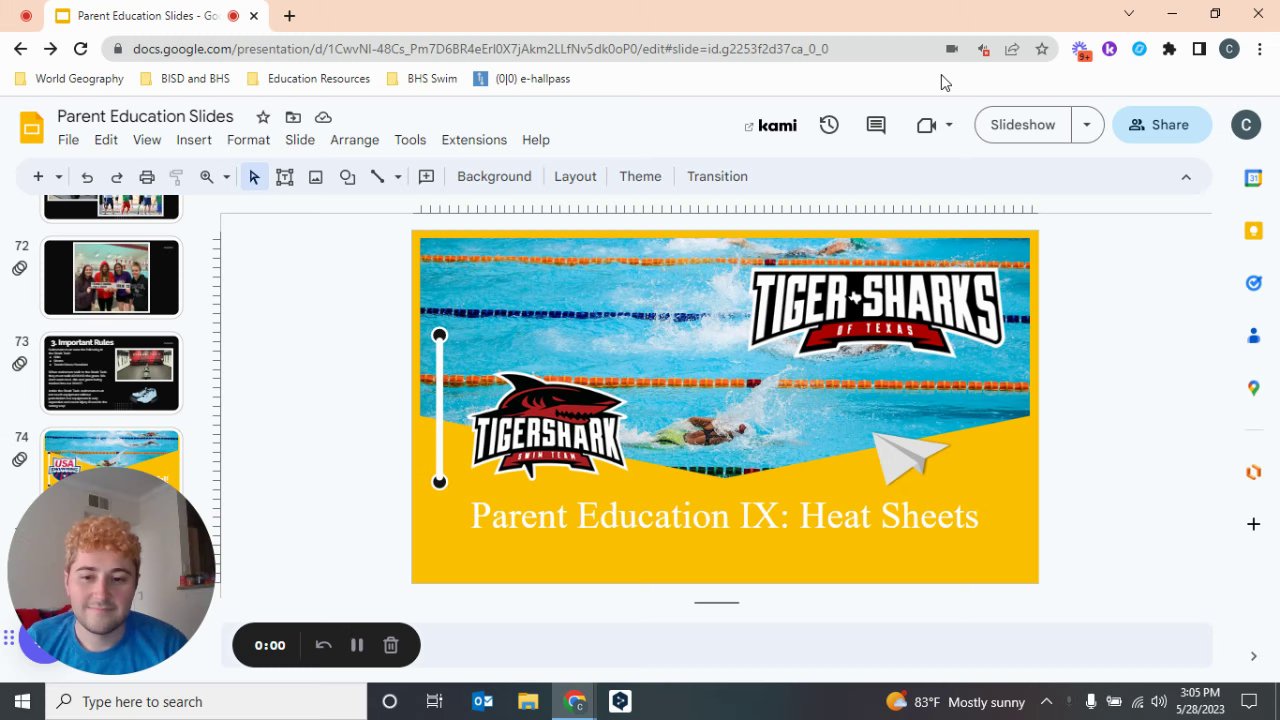Click the Insert shape icon
Image resolution: width=1280 pixels, height=720 pixels.
(x=347, y=177)
